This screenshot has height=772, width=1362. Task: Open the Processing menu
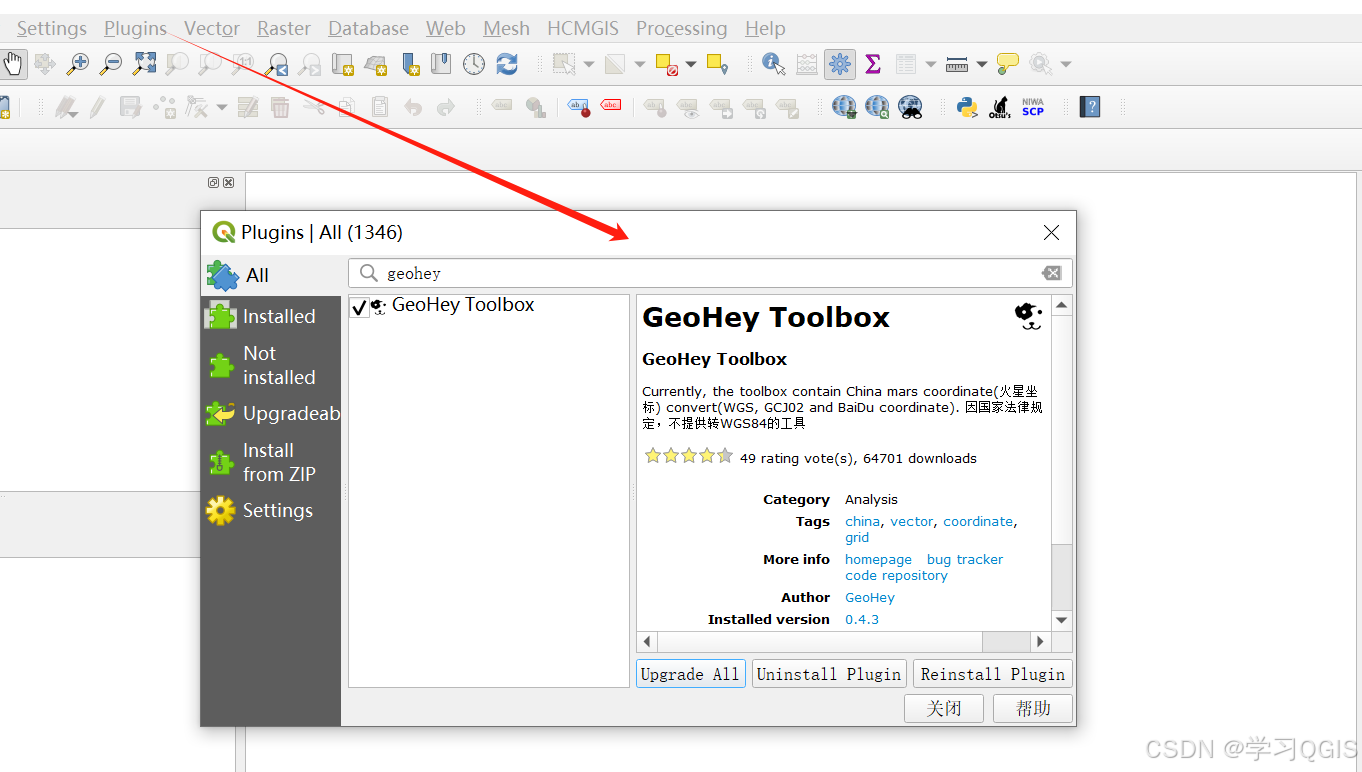(682, 29)
